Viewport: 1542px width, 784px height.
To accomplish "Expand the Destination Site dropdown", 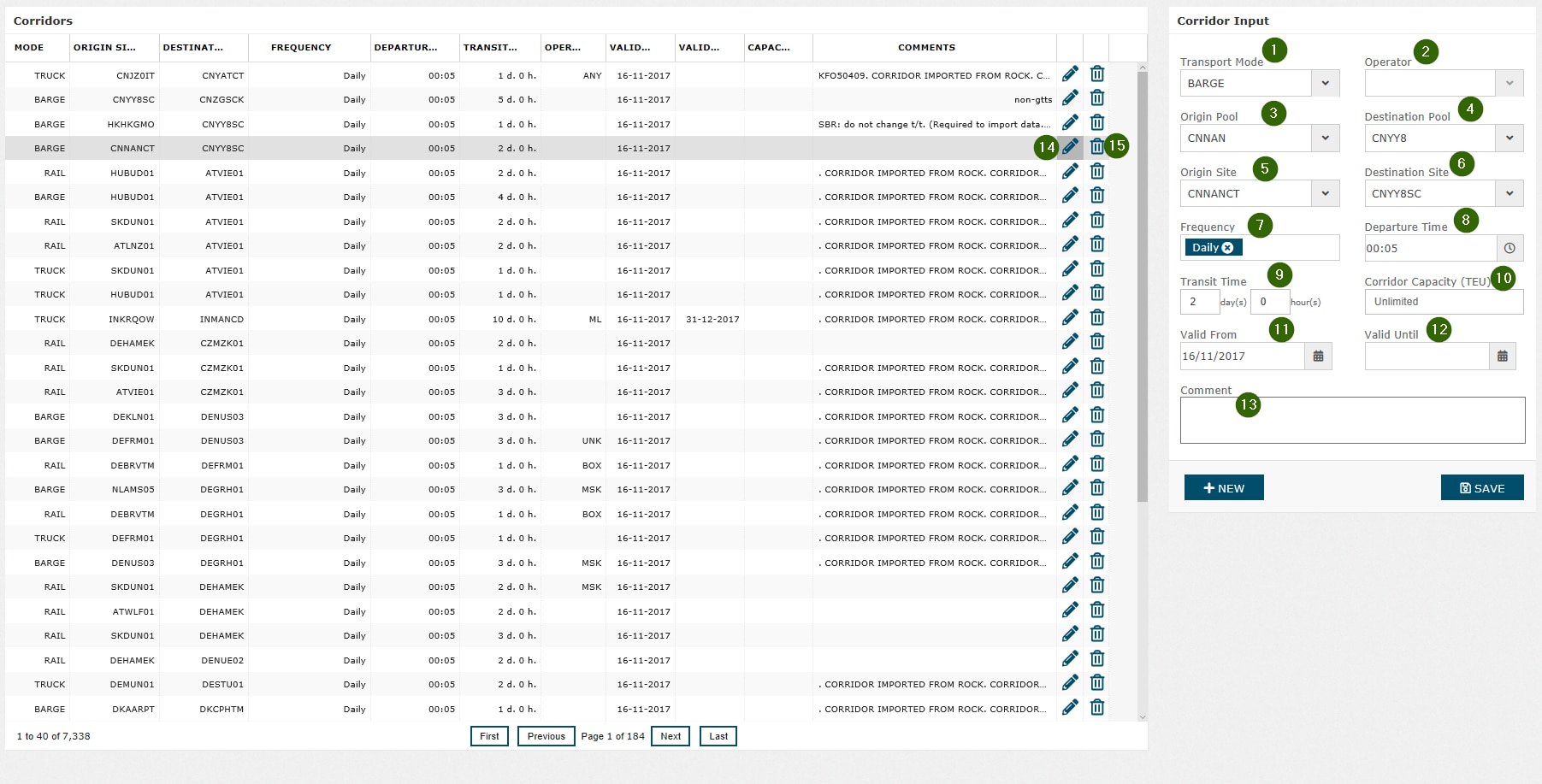I will coord(1509,193).
